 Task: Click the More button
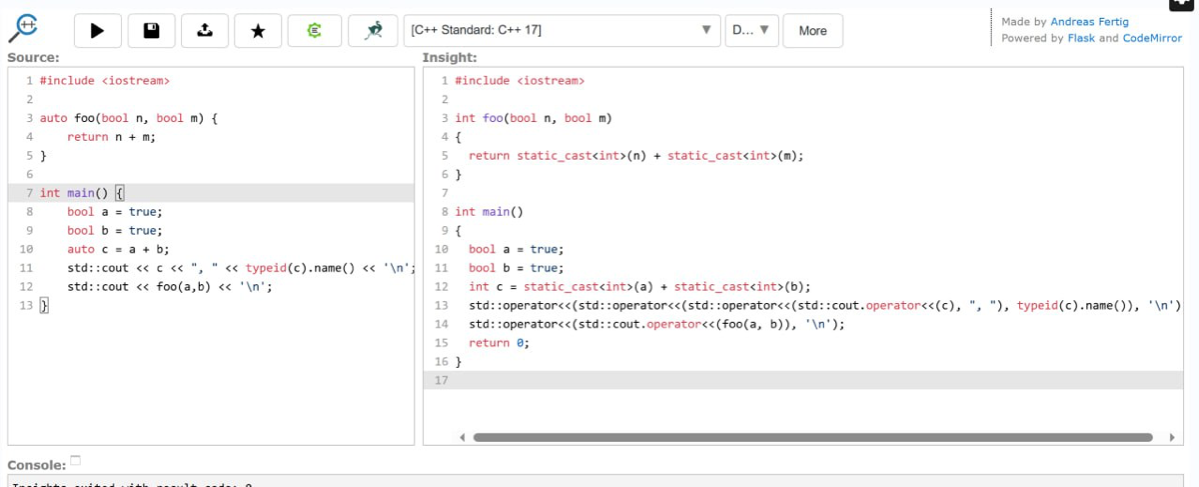pos(812,31)
